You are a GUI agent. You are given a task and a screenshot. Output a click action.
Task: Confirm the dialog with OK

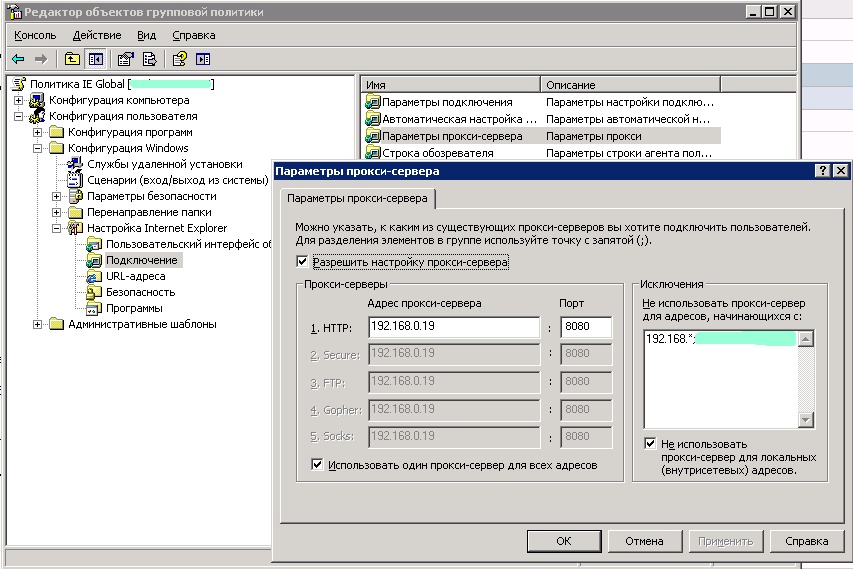coord(564,541)
